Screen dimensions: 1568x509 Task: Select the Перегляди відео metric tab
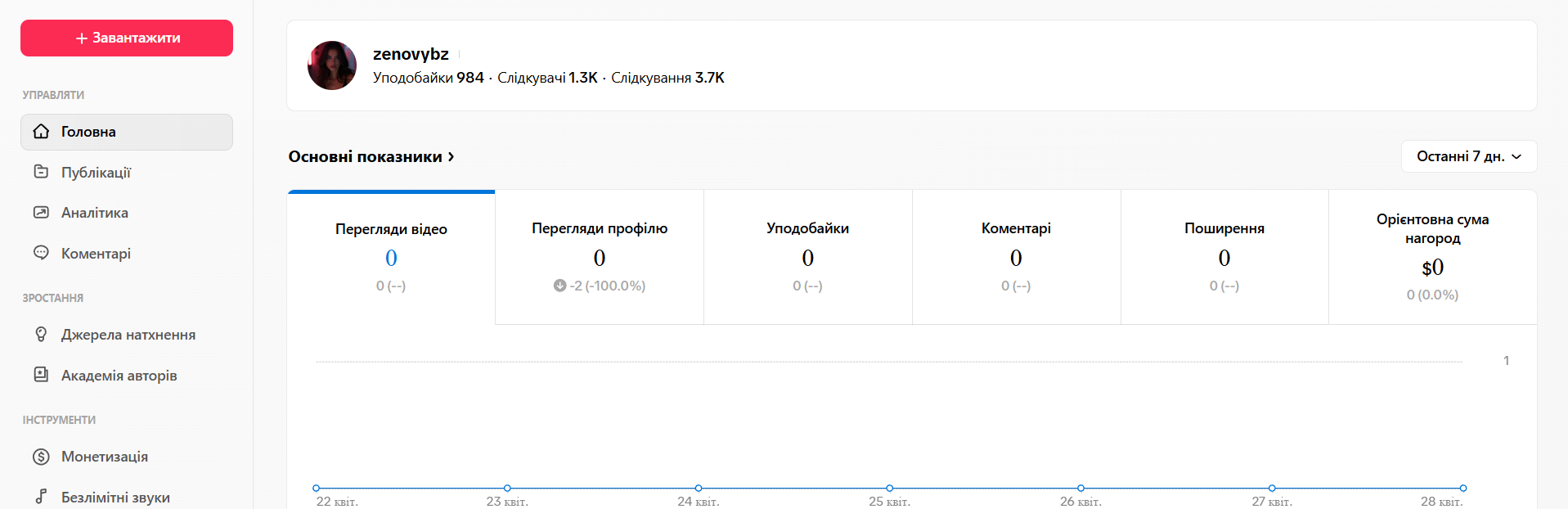point(391,258)
